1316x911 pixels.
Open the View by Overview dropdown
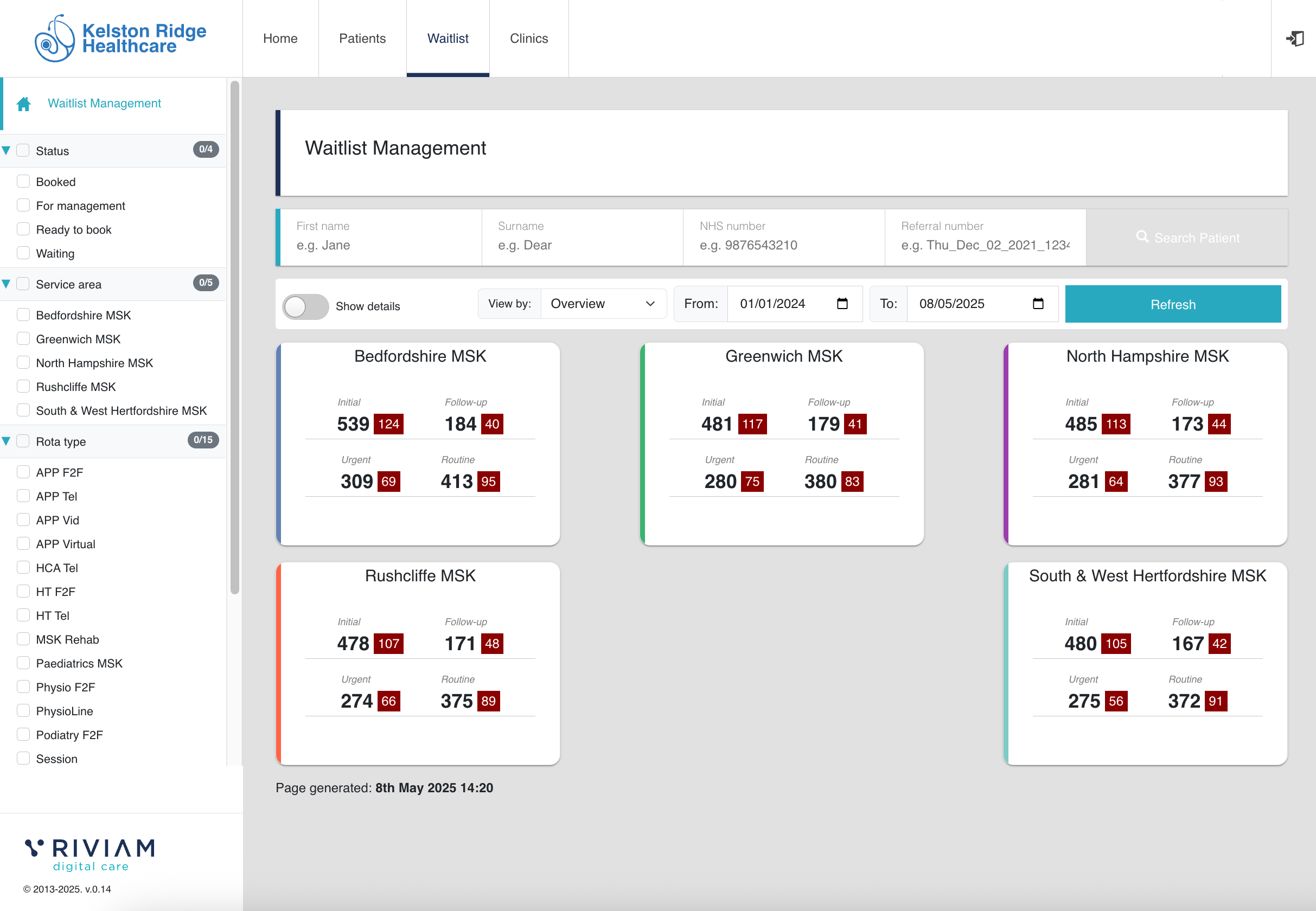pyautogui.click(x=603, y=304)
